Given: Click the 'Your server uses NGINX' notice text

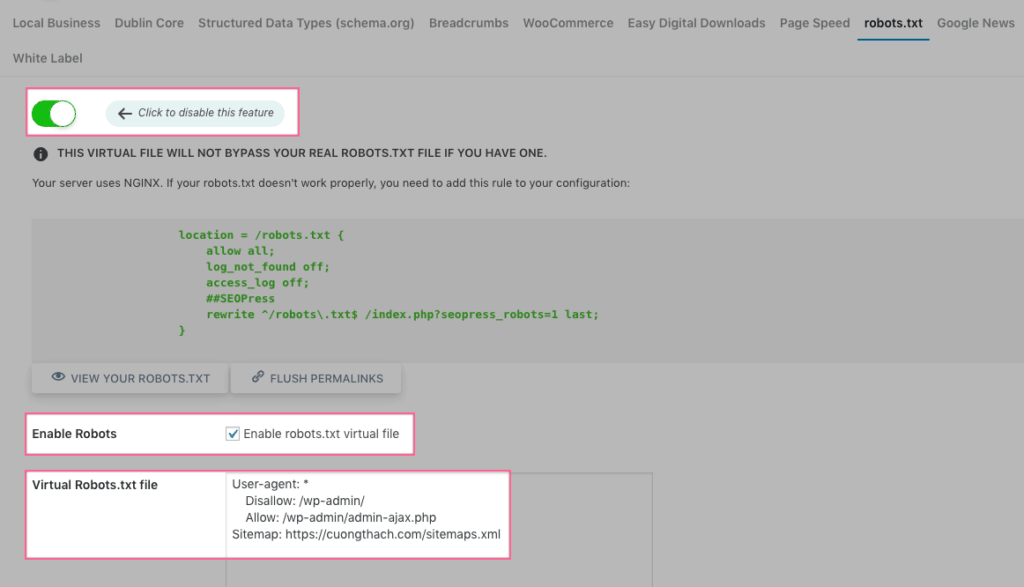Looking at the screenshot, I should coord(331,183).
